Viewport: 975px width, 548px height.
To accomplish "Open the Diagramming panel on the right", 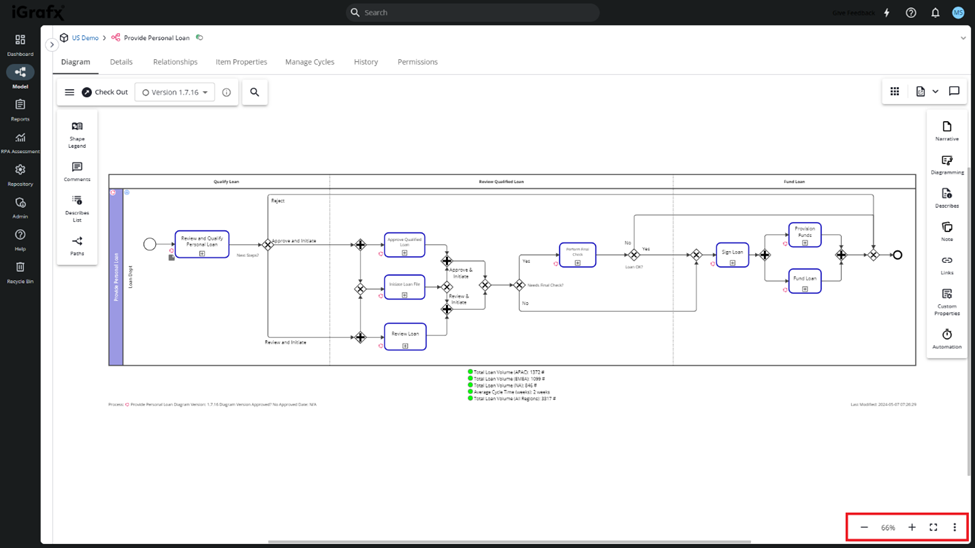I will 946,165.
